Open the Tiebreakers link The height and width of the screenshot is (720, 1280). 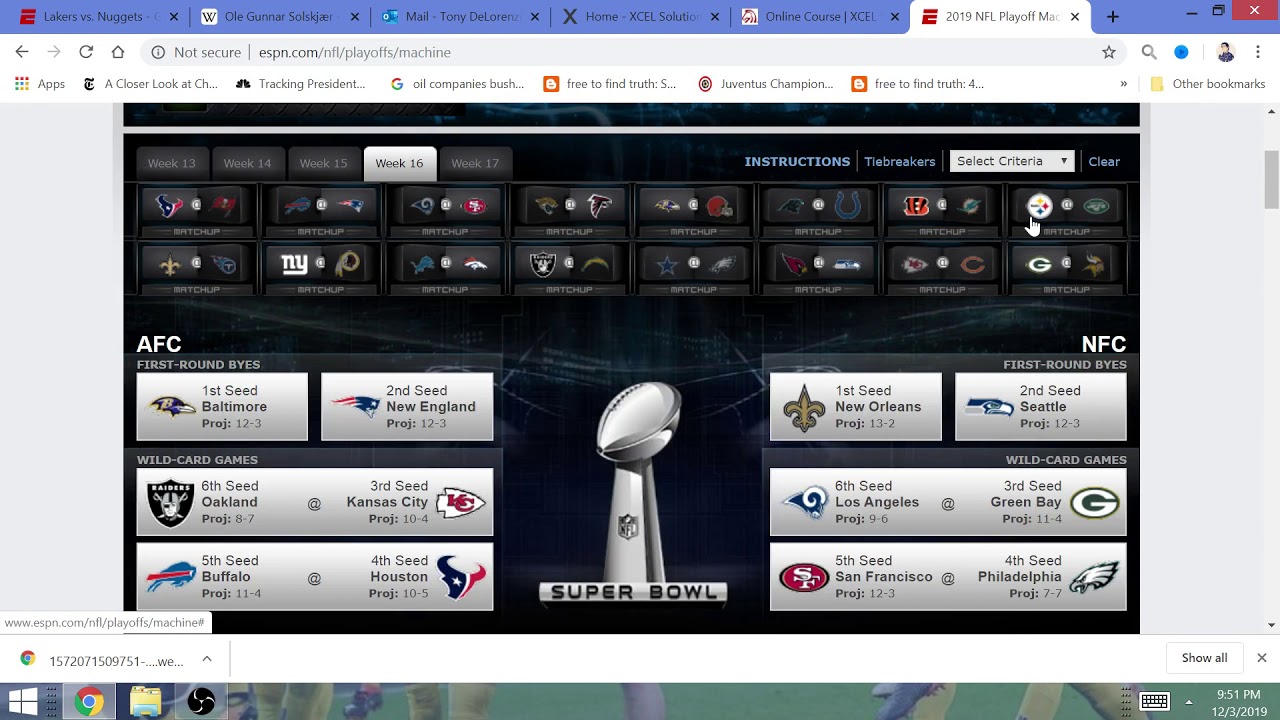tap(900, 161)
